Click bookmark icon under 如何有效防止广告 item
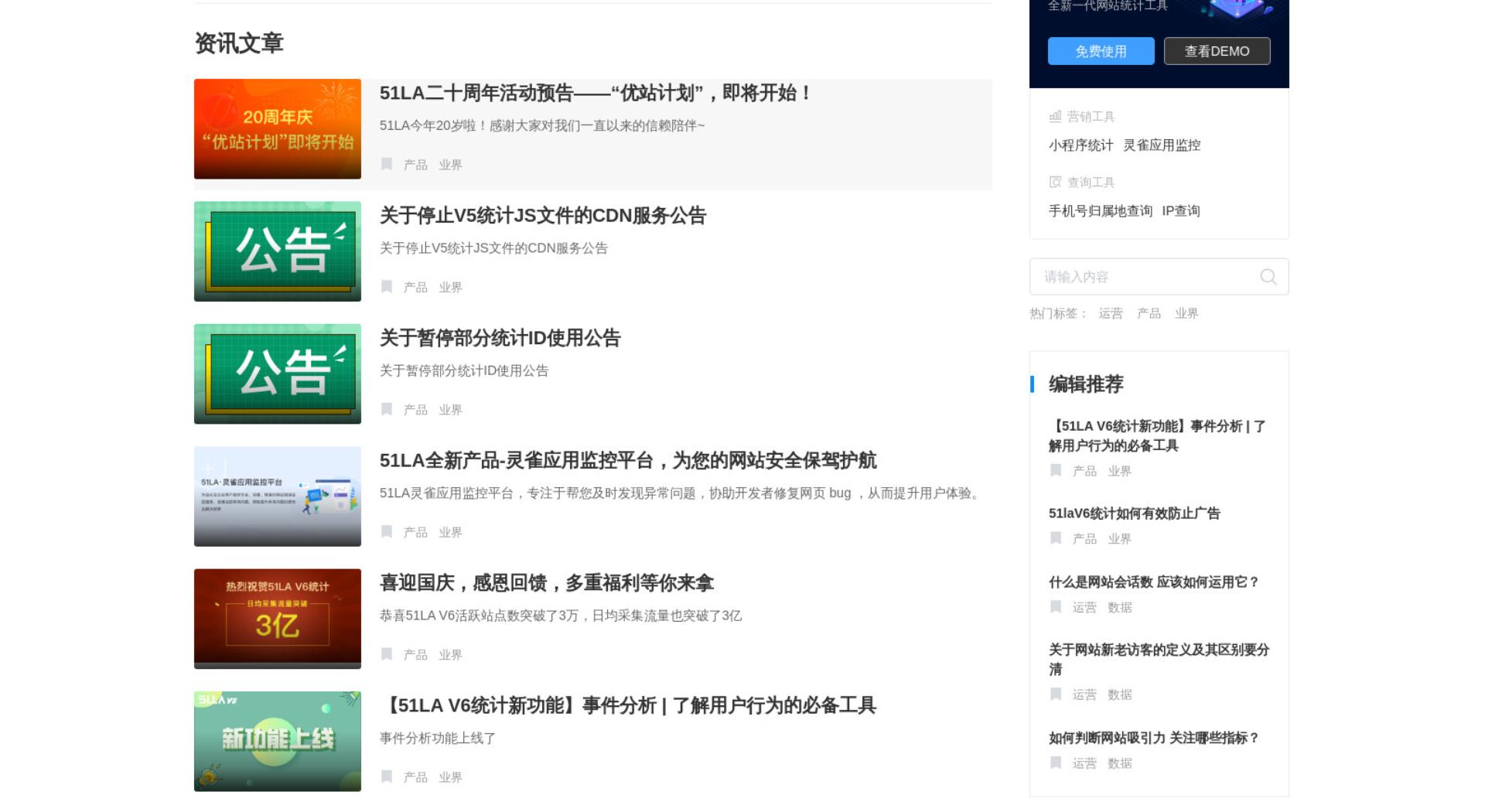 tap(1056, 538)
